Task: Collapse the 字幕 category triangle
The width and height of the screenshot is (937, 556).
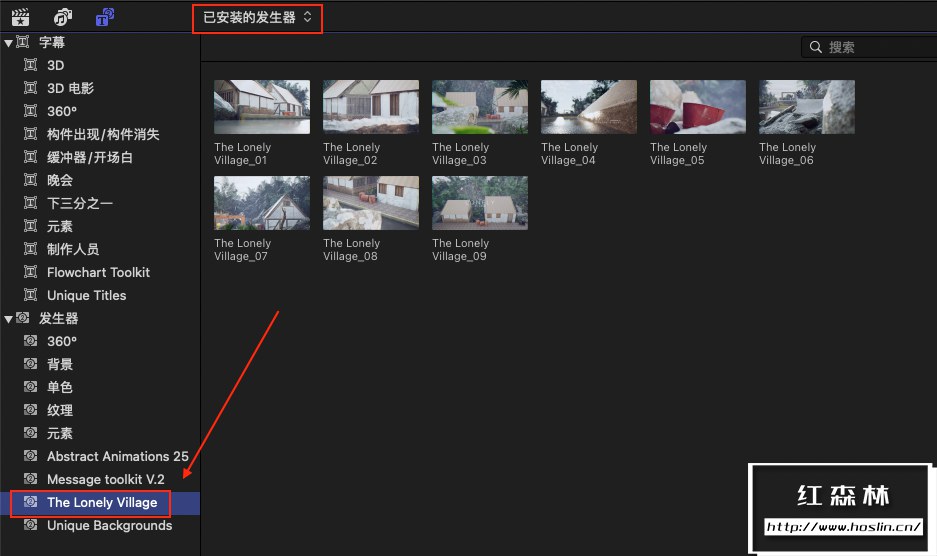Action: (x=8, y=43)
